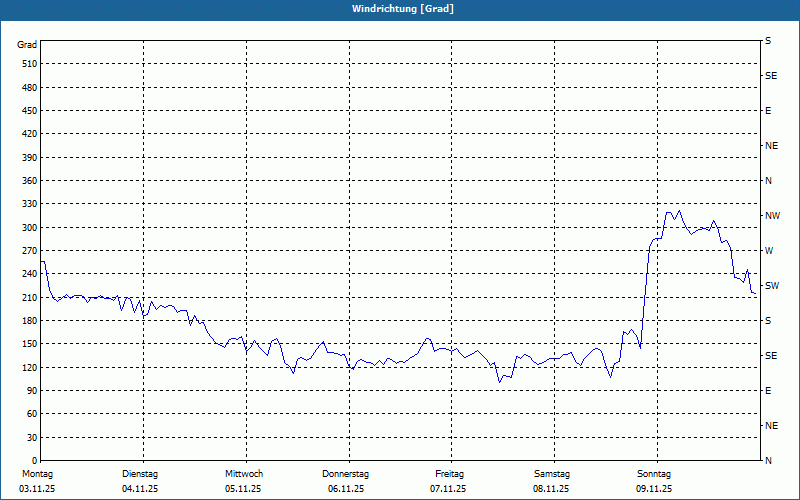Click the 'Sonntag' day label
The image size is (800, 500).
pyautogui.click(x=654, y=474)
